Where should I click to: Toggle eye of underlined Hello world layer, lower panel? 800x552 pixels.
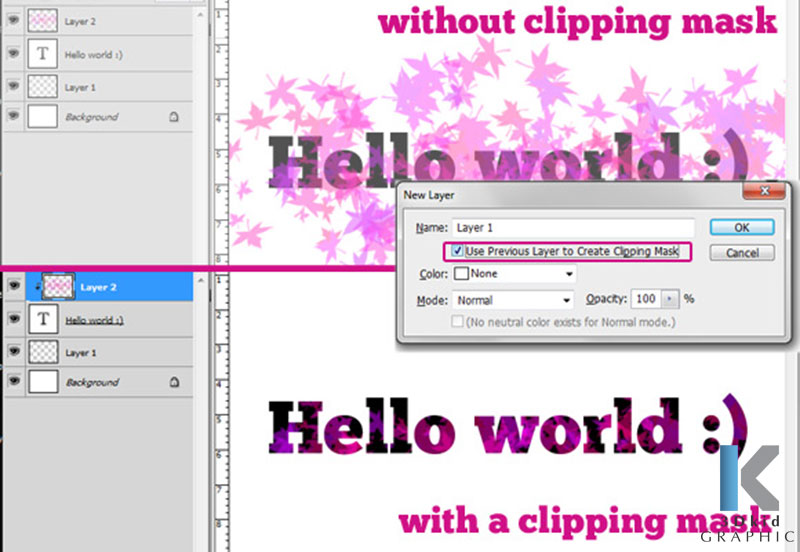point(13,318)
